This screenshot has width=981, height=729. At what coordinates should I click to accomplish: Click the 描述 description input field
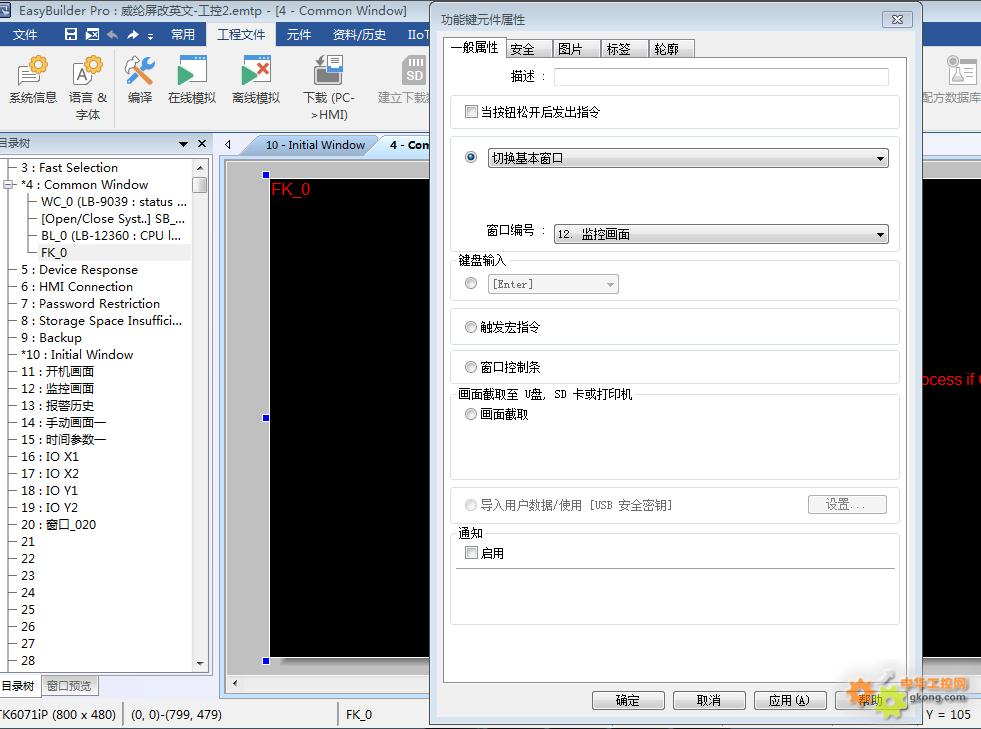point(720,77)
